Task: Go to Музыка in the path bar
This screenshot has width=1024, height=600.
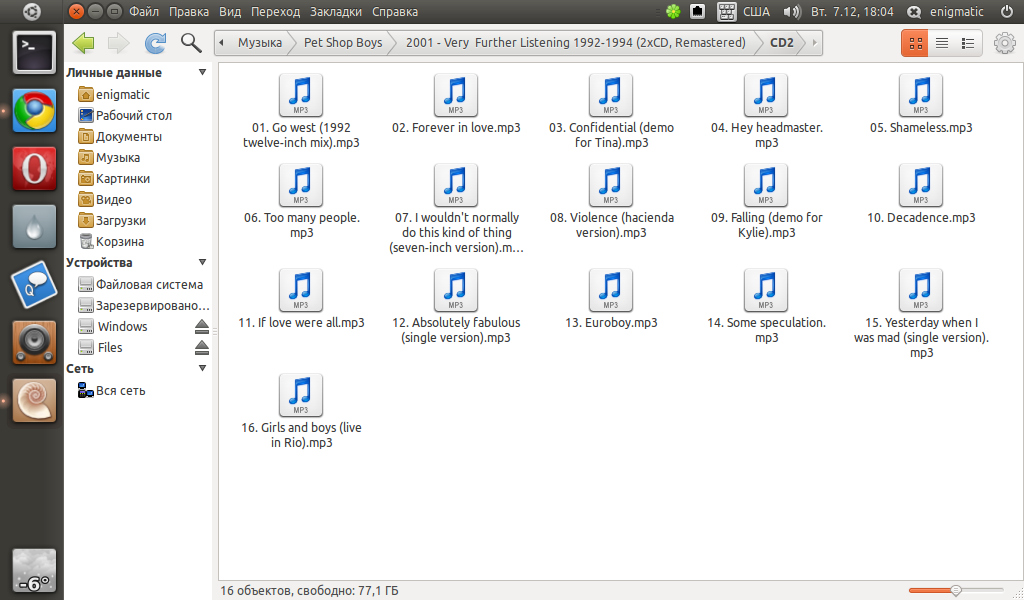Action: coord(259,43)
